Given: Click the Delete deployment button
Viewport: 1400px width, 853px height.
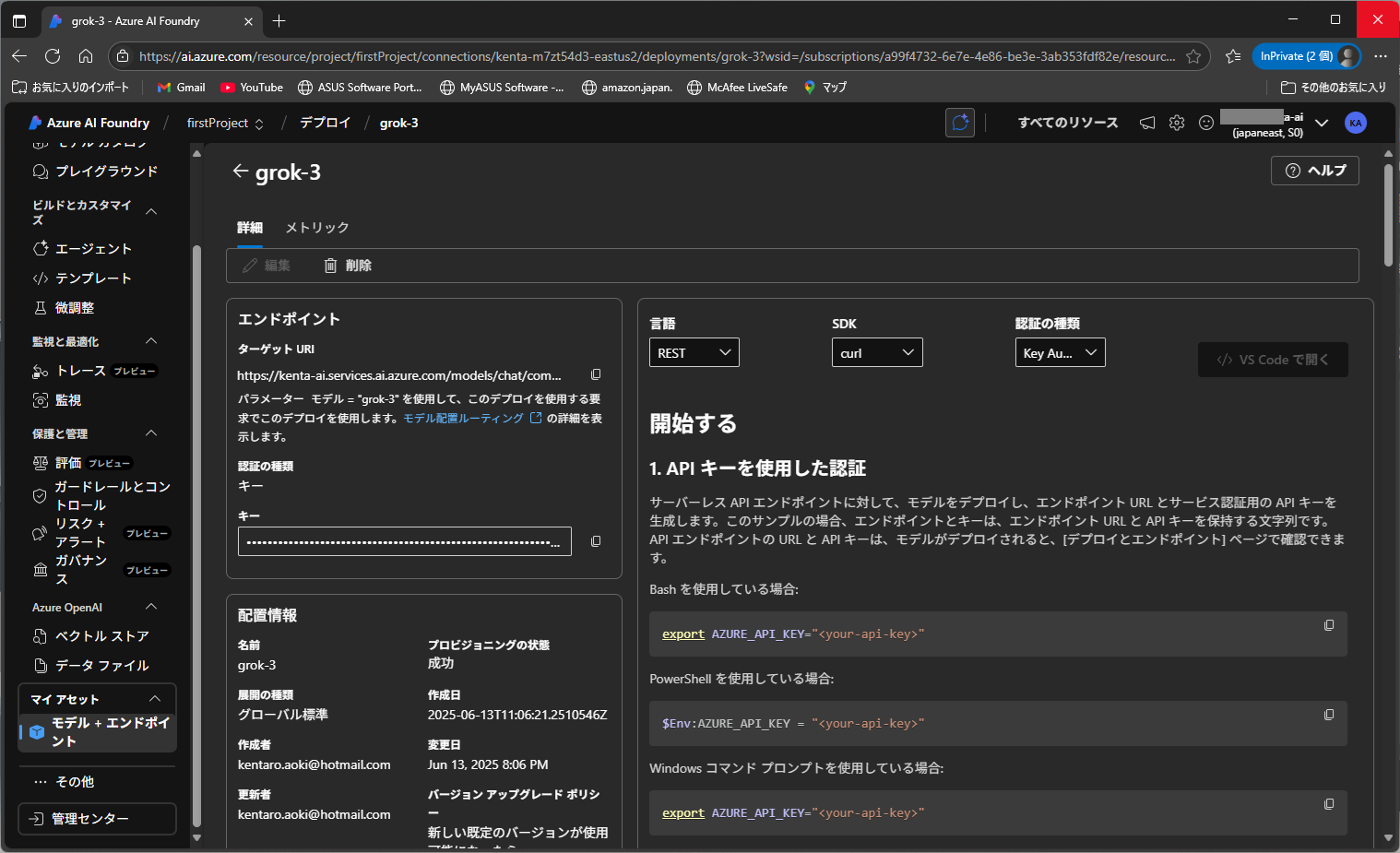Looking at the screenshot, I should pos(348,266).
